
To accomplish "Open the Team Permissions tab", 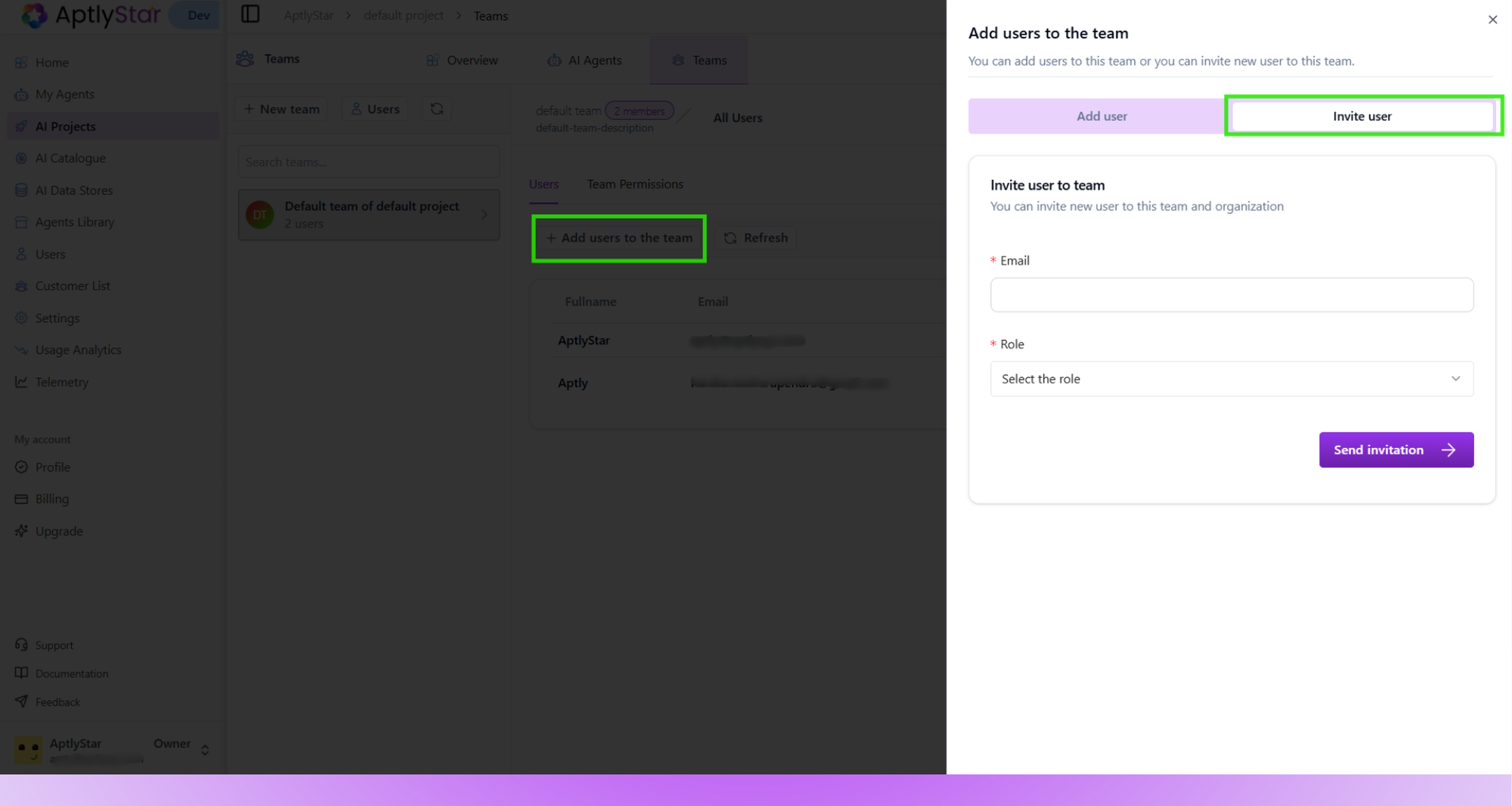I will click(x=634, y=184).
